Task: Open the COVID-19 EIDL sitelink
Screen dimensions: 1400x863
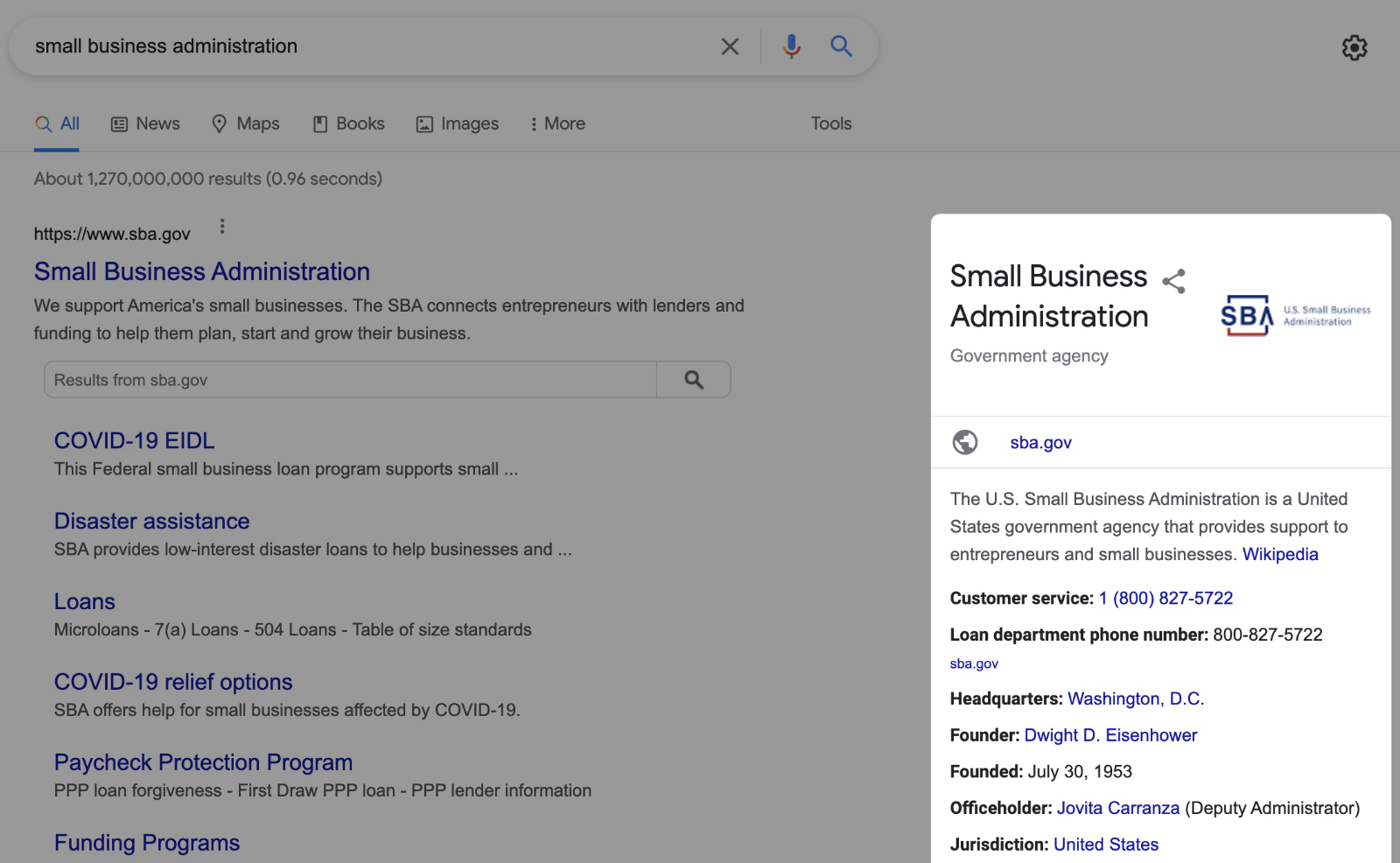Action: point(135,440)
